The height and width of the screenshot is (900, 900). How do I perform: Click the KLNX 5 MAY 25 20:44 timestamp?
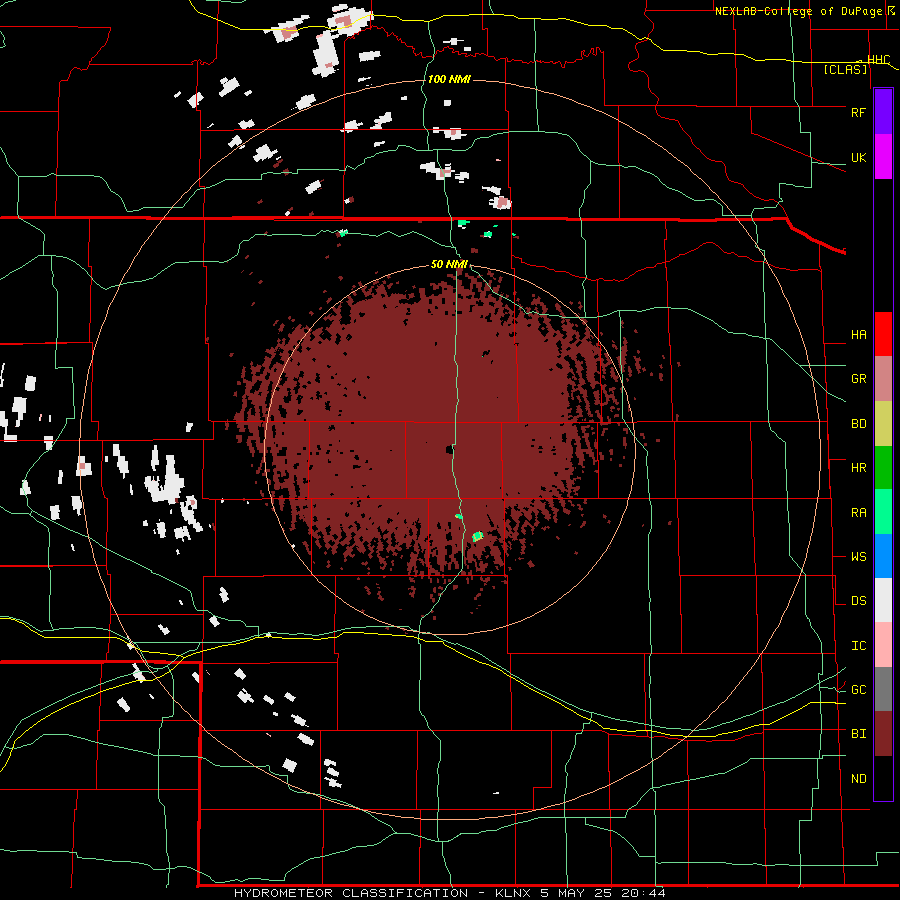(x=580, y=893)
